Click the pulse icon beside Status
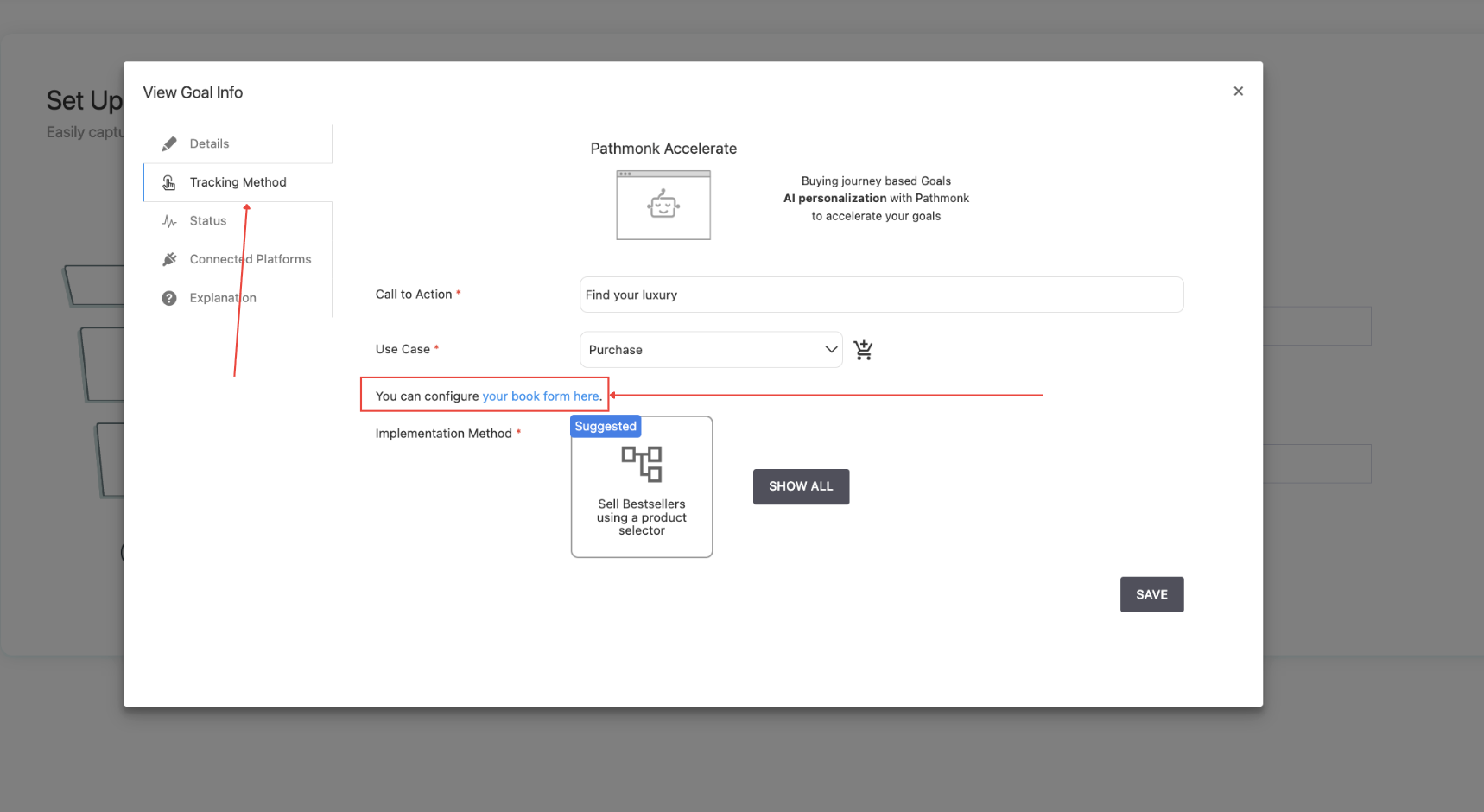Image resolution: width=1484 pixels, height=812 pixels. 169,221
